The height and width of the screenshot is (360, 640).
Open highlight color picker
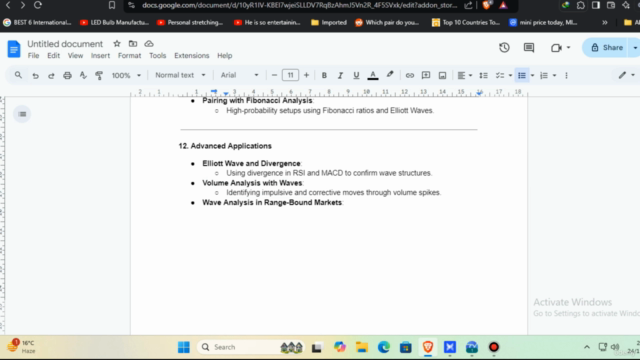pyautogui.click(x=390, y=75)
